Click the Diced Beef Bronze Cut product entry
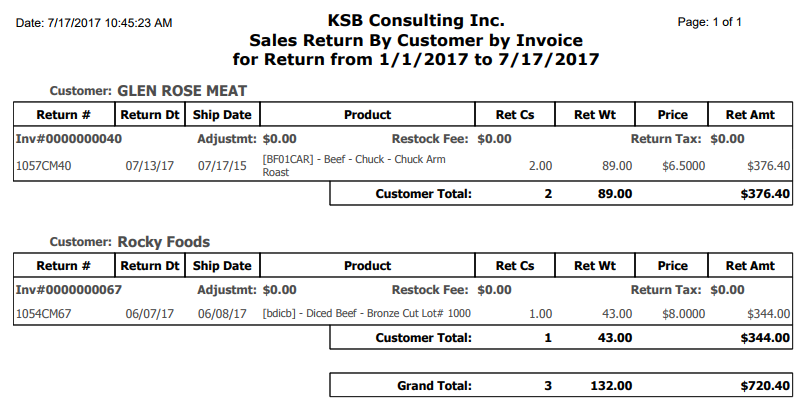The image size is (803, 412). (x=366, y=314)
